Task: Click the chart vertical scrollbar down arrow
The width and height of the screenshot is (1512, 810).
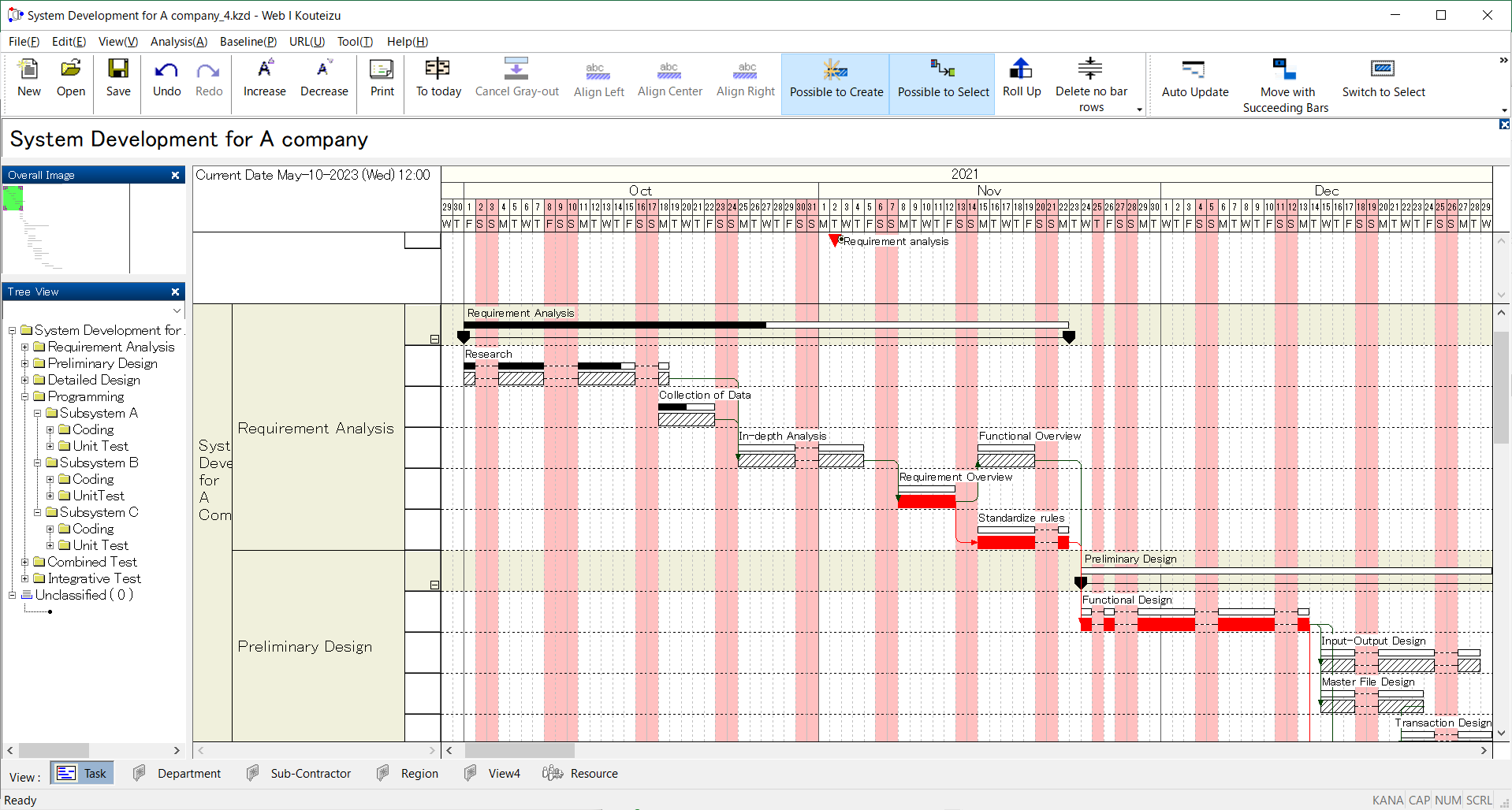Action: coord(1501,733)
